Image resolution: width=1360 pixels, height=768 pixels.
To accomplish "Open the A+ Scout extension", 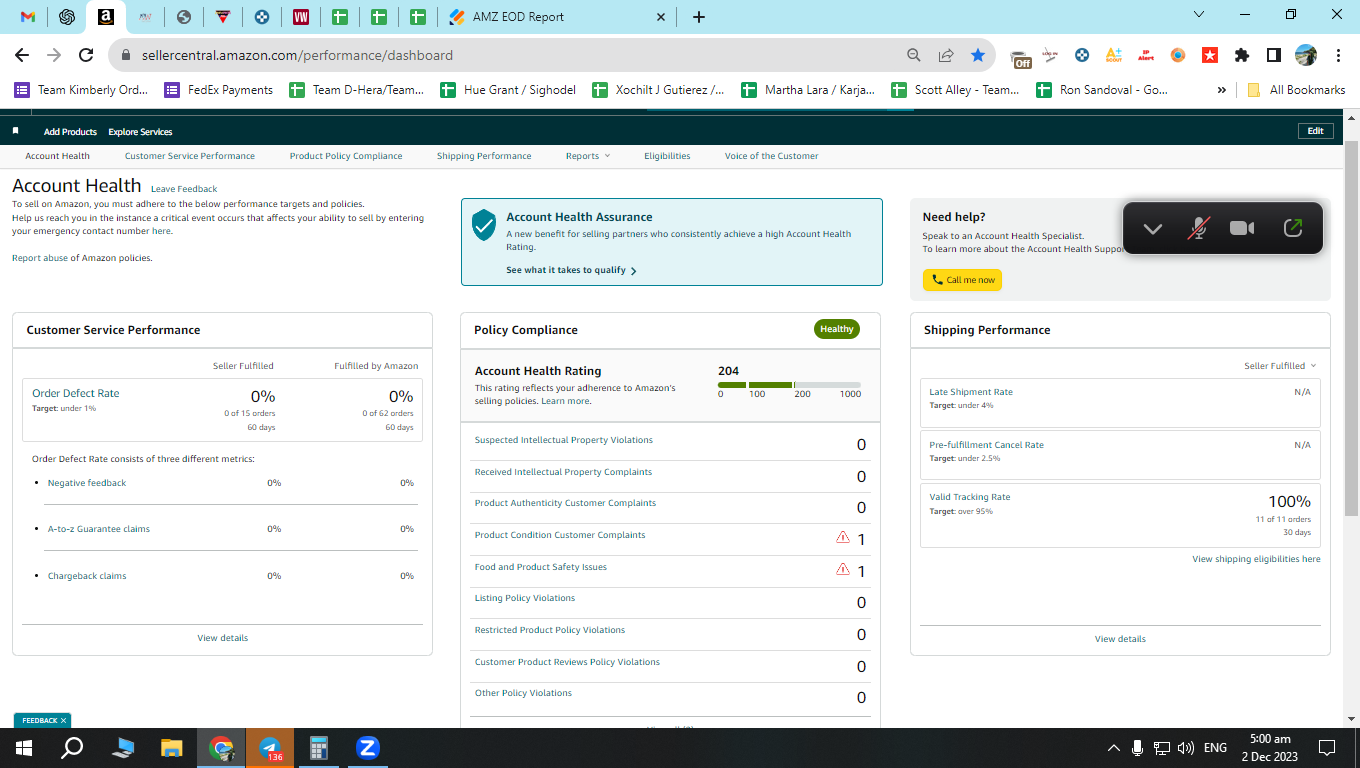I will pyautogui.click(x=1114, y=55).
